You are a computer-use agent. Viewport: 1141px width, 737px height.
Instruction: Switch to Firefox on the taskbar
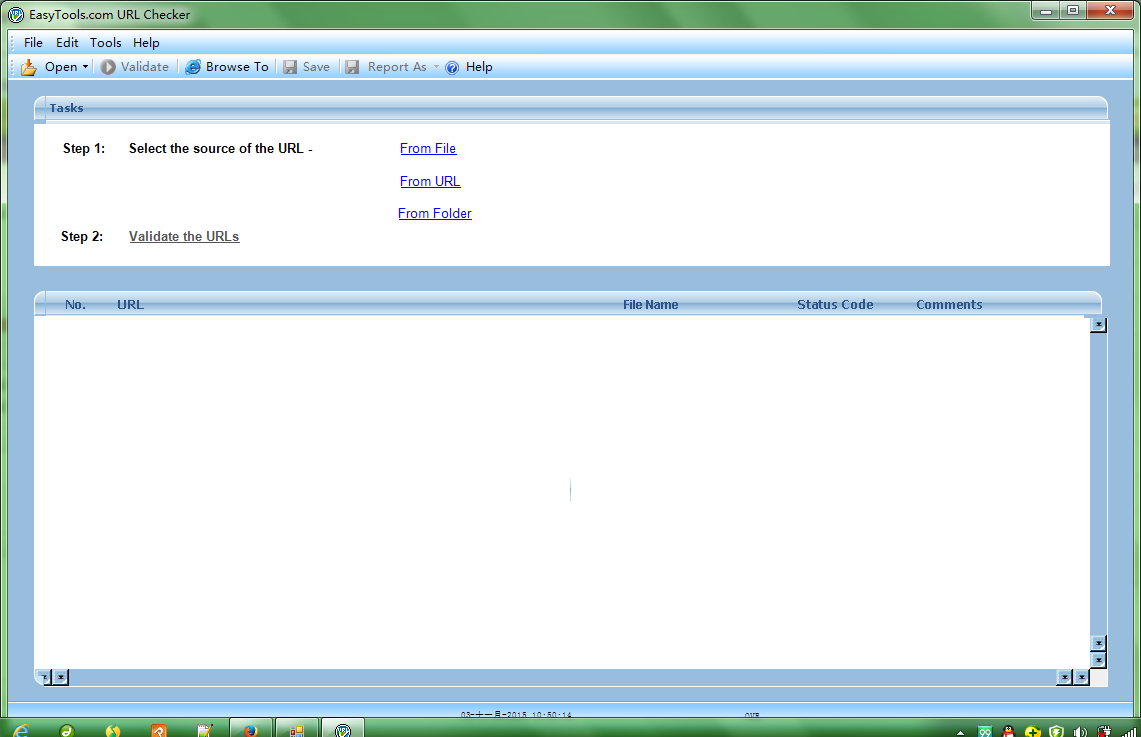(251, 729)
